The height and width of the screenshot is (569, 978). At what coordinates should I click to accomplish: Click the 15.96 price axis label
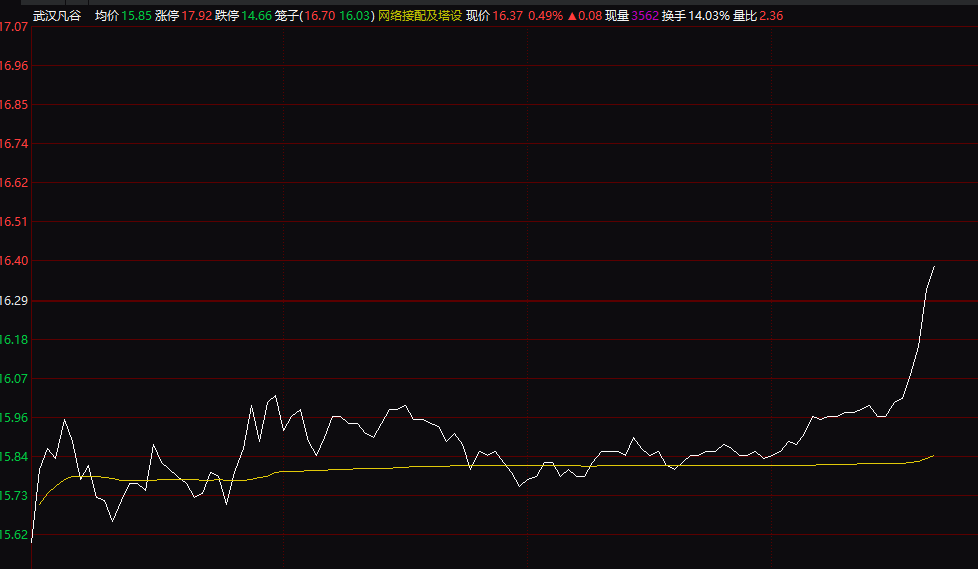coord(14,417)
